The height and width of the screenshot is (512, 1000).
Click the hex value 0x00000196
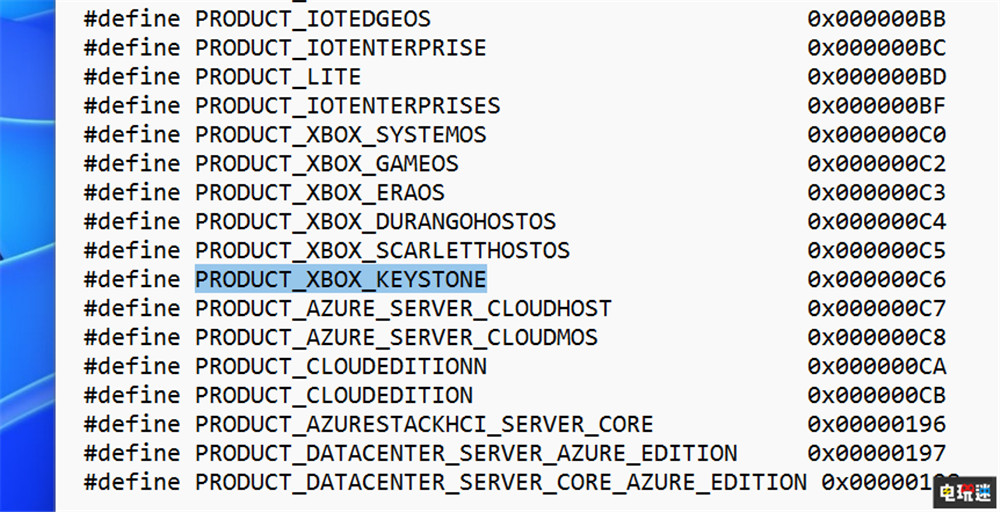click(x=877, y=424)
